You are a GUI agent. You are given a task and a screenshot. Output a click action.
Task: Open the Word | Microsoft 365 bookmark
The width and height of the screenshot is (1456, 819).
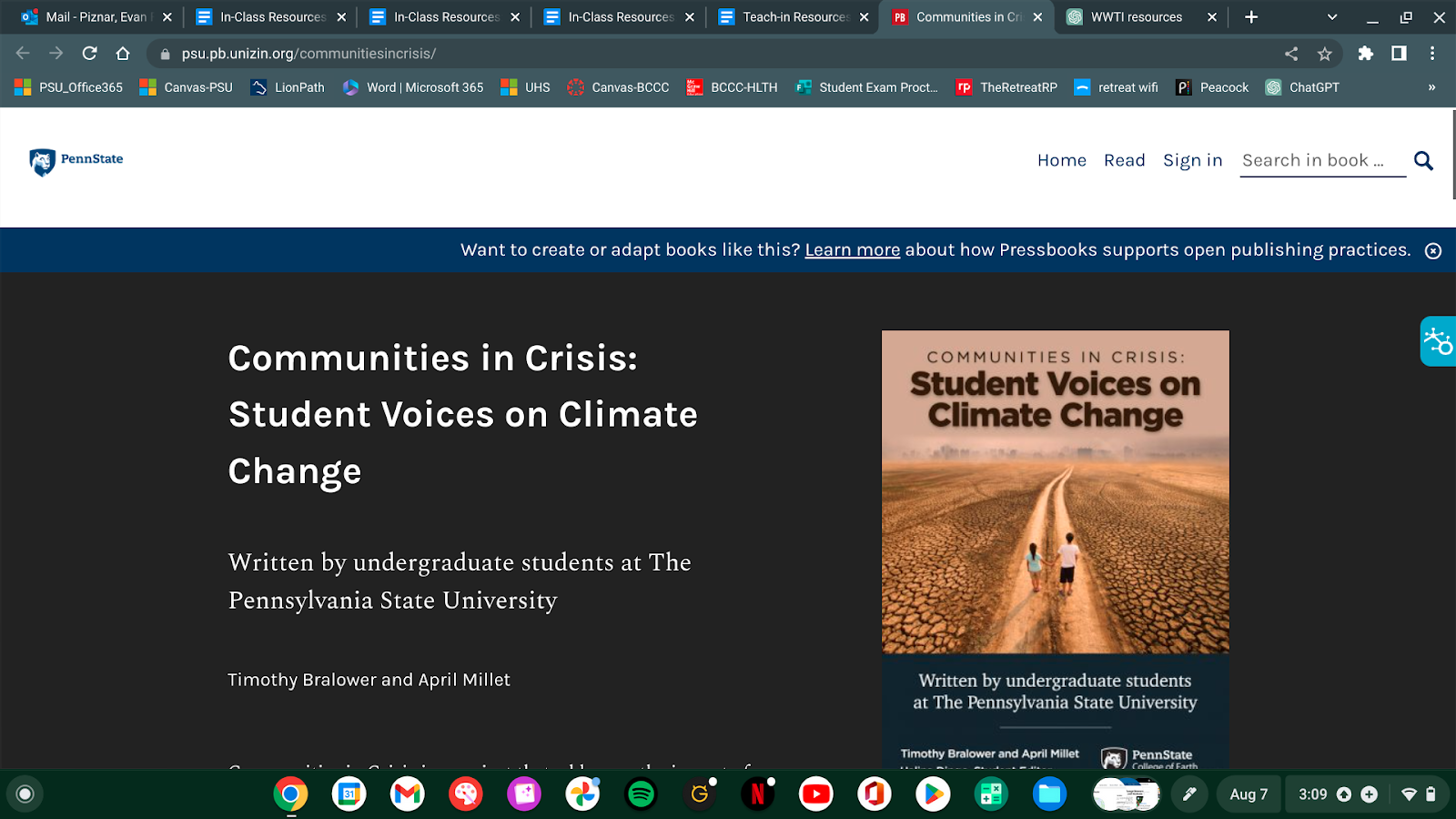[413, 87]
